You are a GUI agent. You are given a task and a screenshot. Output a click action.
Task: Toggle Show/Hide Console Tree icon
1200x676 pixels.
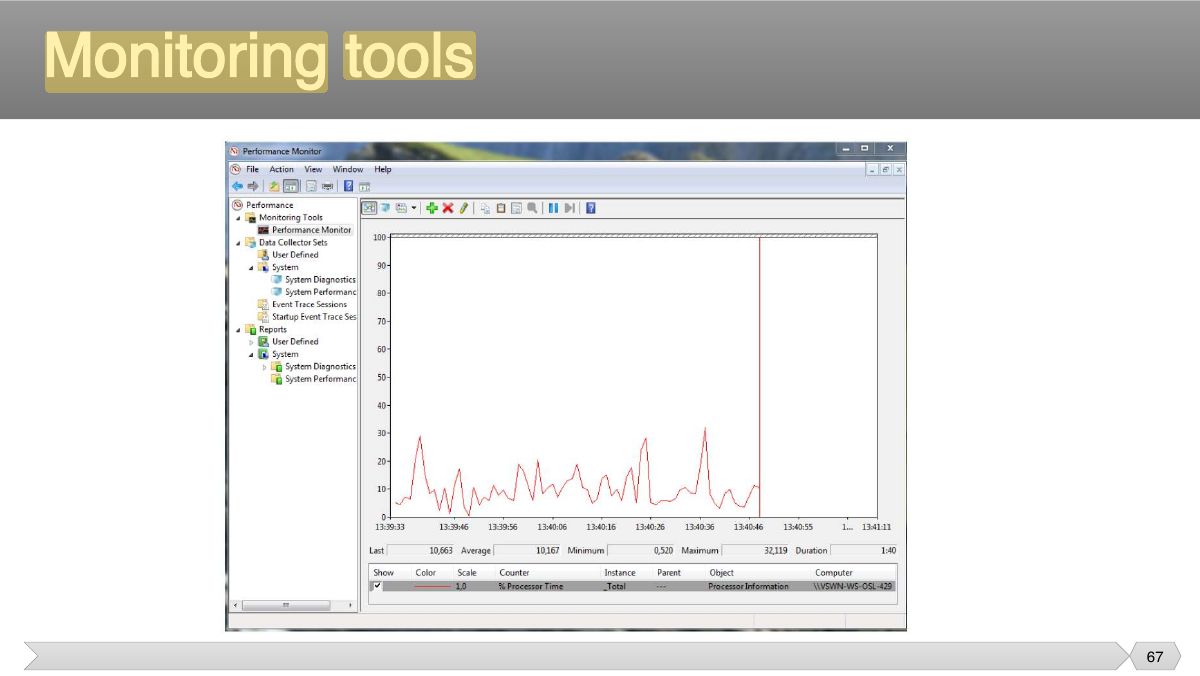click(x=290, y=186)
